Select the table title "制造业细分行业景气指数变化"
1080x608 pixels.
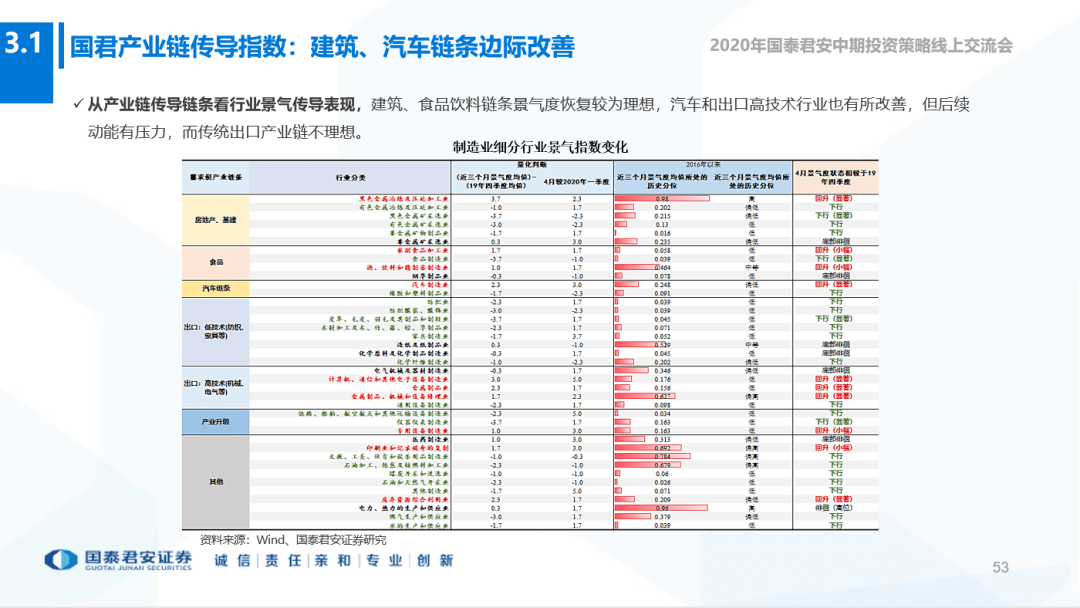point(540,147)
